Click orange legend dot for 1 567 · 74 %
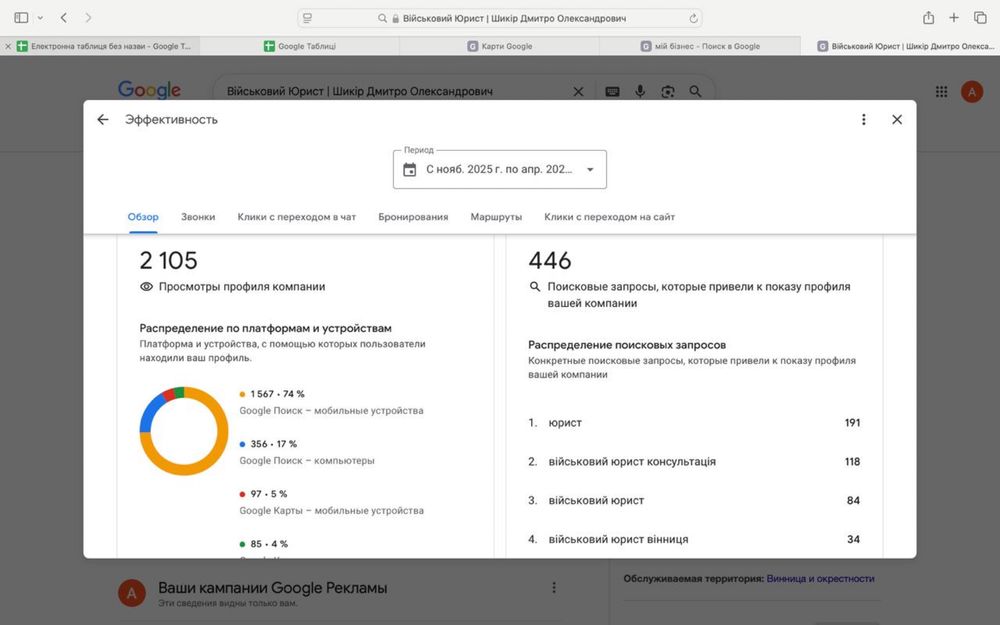This screenshot has height=625, width=1000. click(242, 394)
